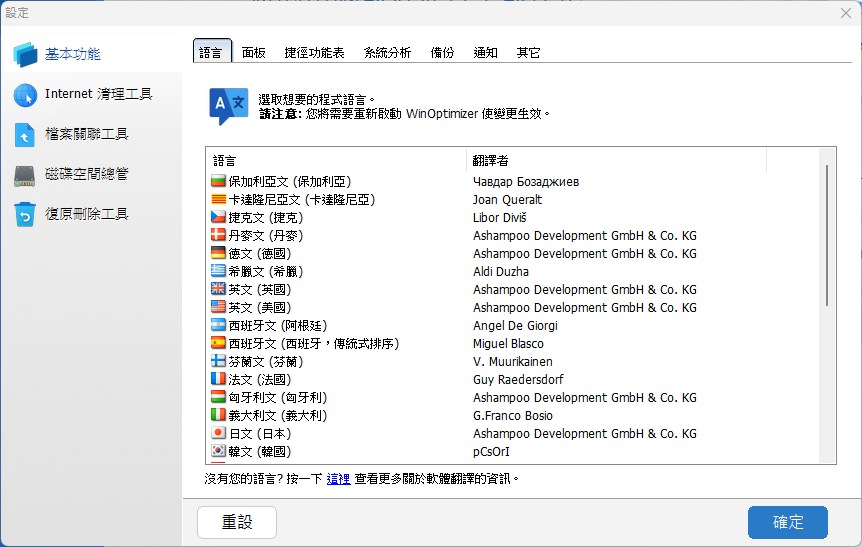Open the 復原刪除工具 recycle icon
The width and height of the screenshot is (862, 547).
click(25, 214)
